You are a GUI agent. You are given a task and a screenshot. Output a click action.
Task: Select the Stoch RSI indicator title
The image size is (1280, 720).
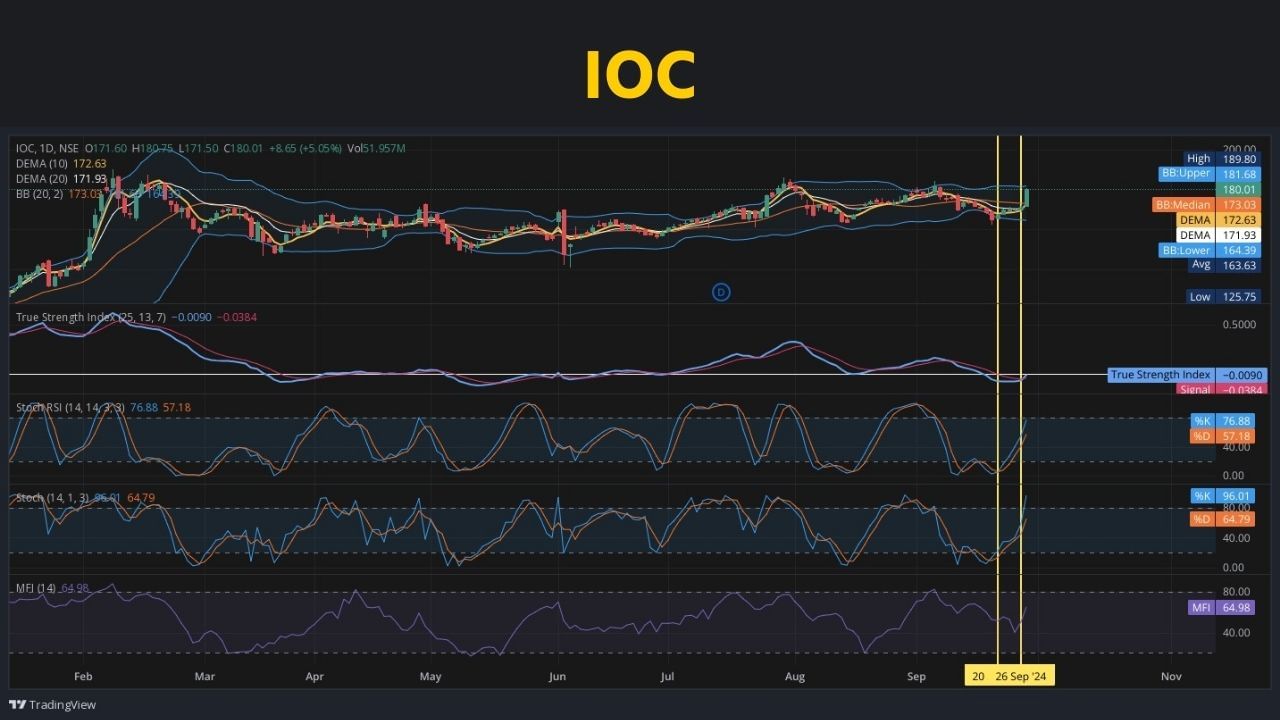(x=70, y=408)
